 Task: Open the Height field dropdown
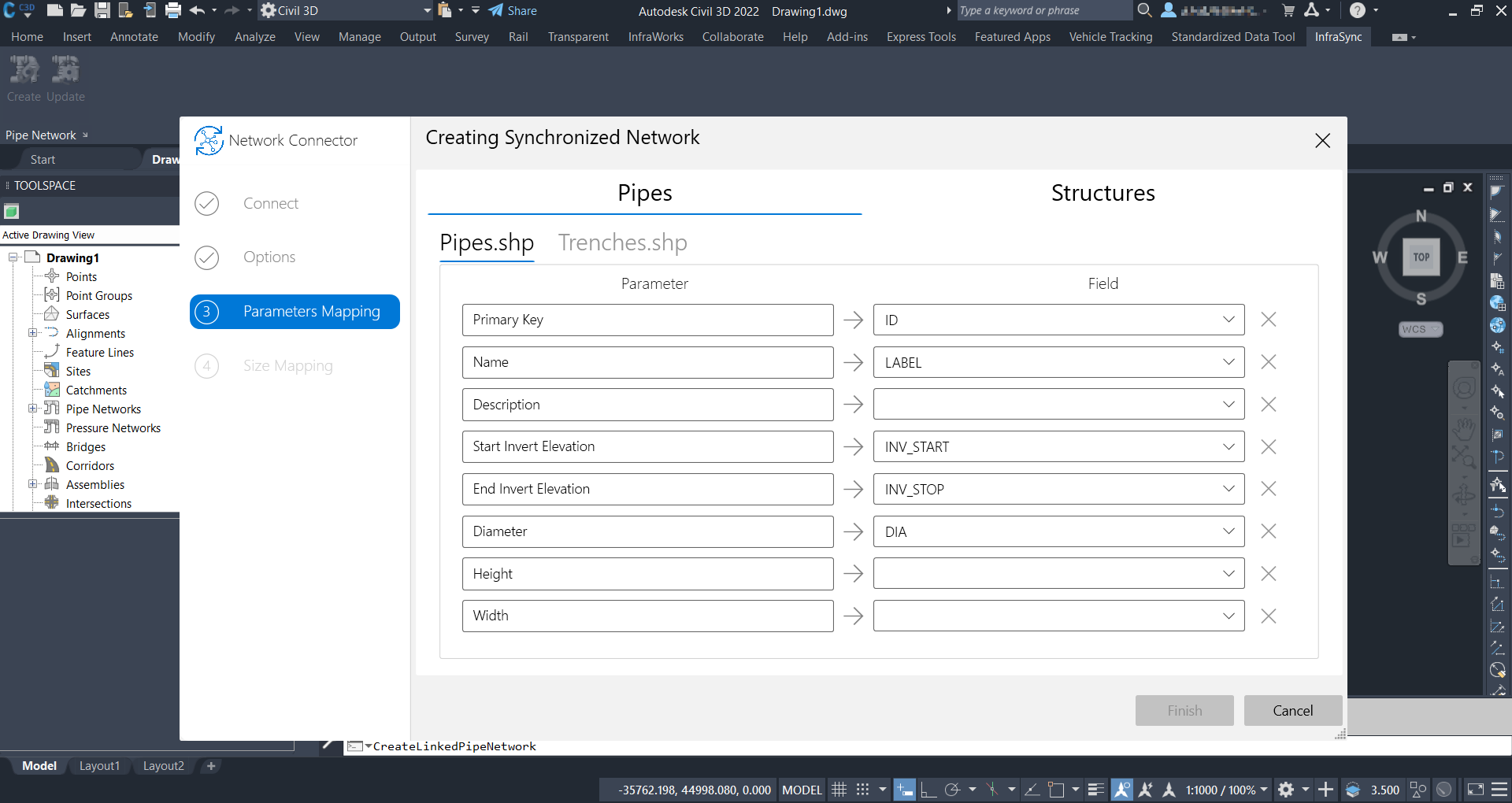pyautogui.click(x=1228, y=574)
